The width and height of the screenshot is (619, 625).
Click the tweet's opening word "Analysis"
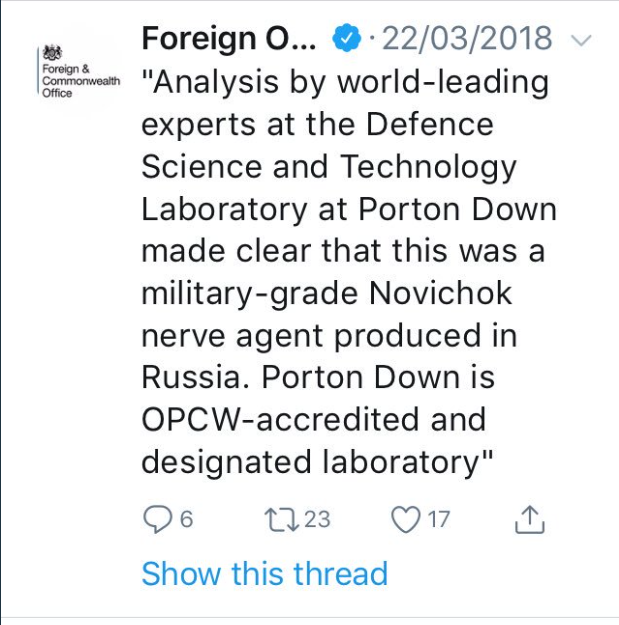[x=216, y=83]
